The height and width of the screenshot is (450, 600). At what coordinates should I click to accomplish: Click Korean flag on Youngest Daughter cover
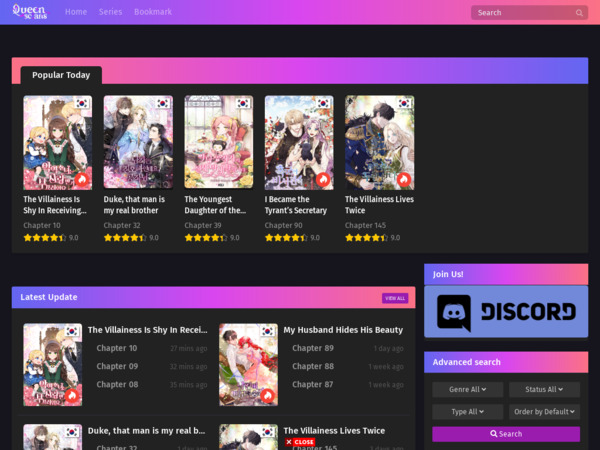[243, 103]
